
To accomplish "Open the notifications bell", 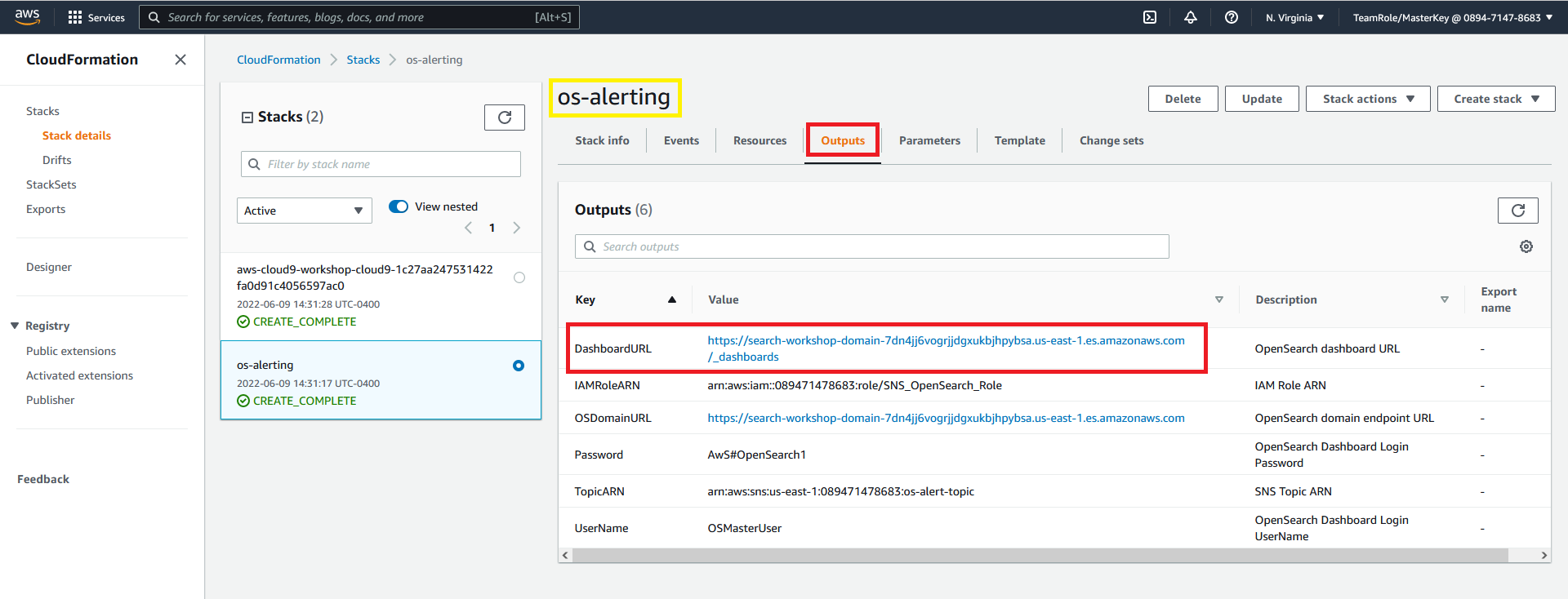I will (x=1191, y=17).
